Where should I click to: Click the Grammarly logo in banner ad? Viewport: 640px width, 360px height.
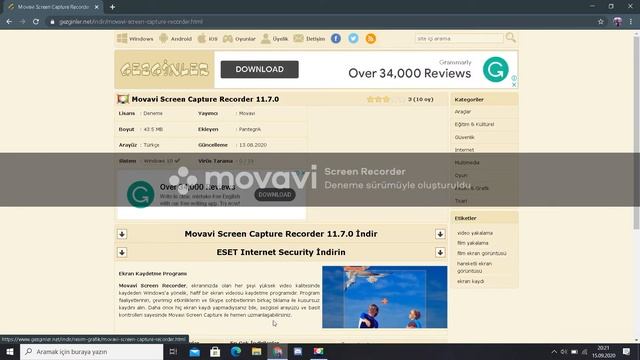(496, 69)
